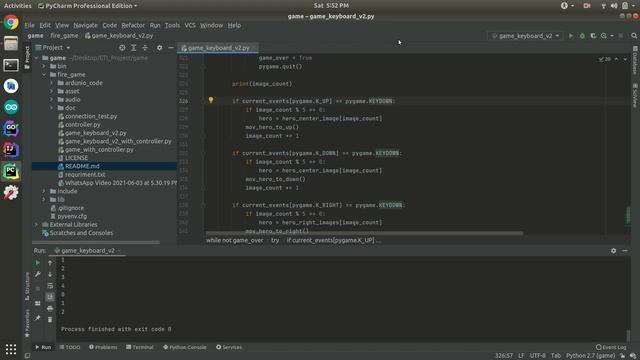Click the UTF-8 encoding status item
This screenshot has height=360, width=640.
pyautogui.click(x=538, y=356)
